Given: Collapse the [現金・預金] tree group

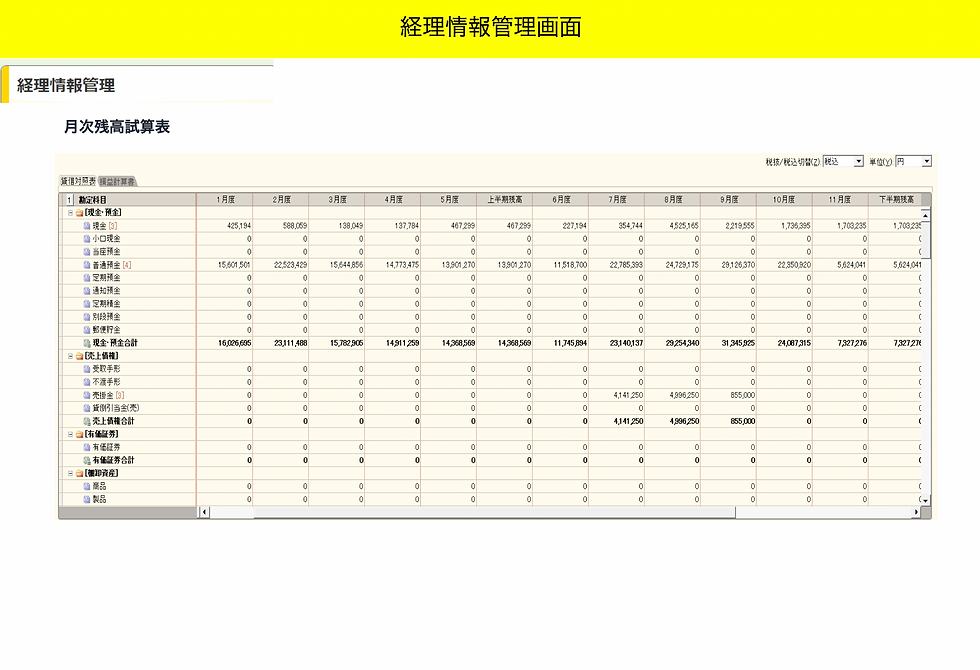Looking at the screenshot, I should click(70, 212).
